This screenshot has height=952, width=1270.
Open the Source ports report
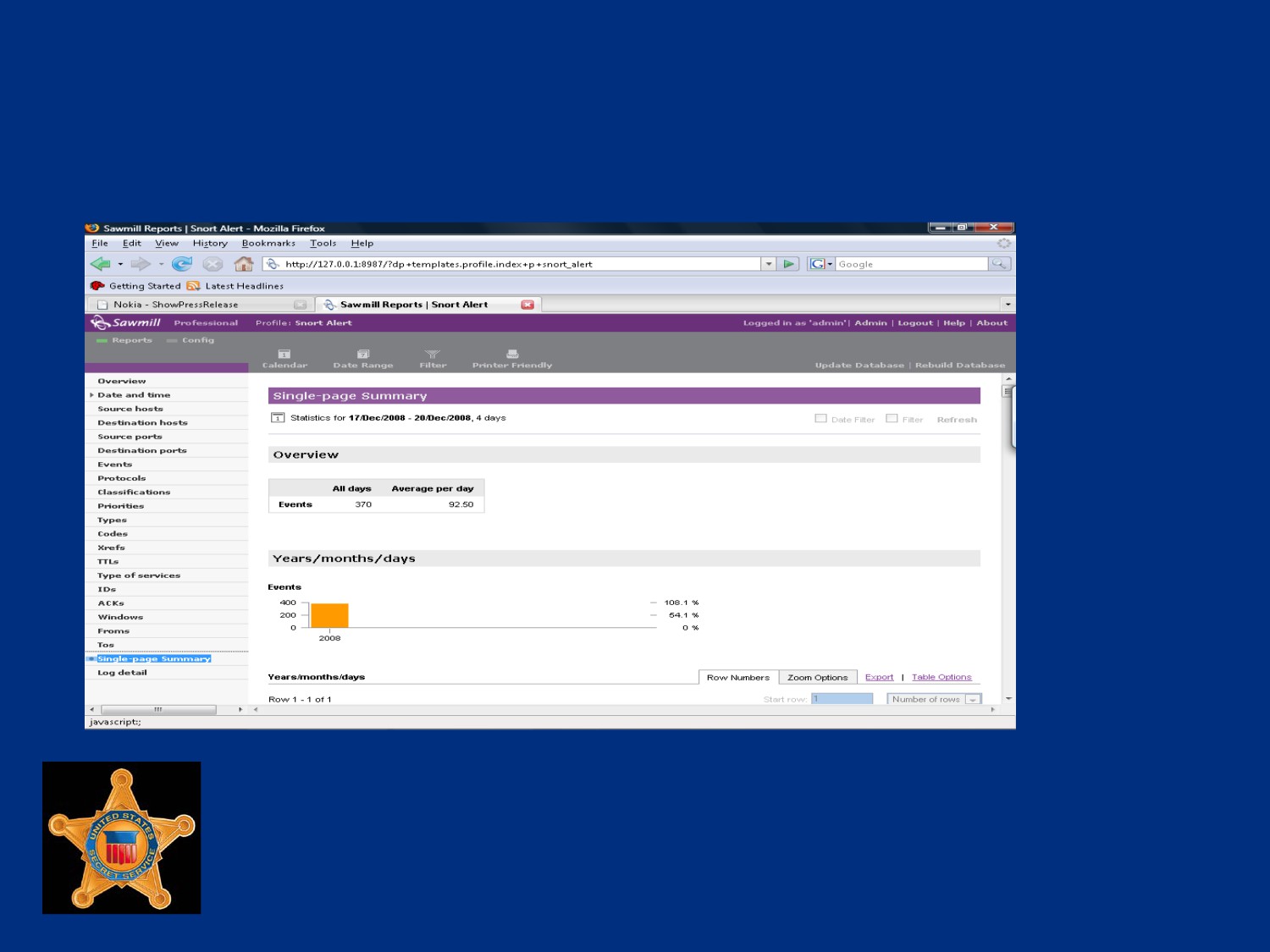click(x=130, y=437)
